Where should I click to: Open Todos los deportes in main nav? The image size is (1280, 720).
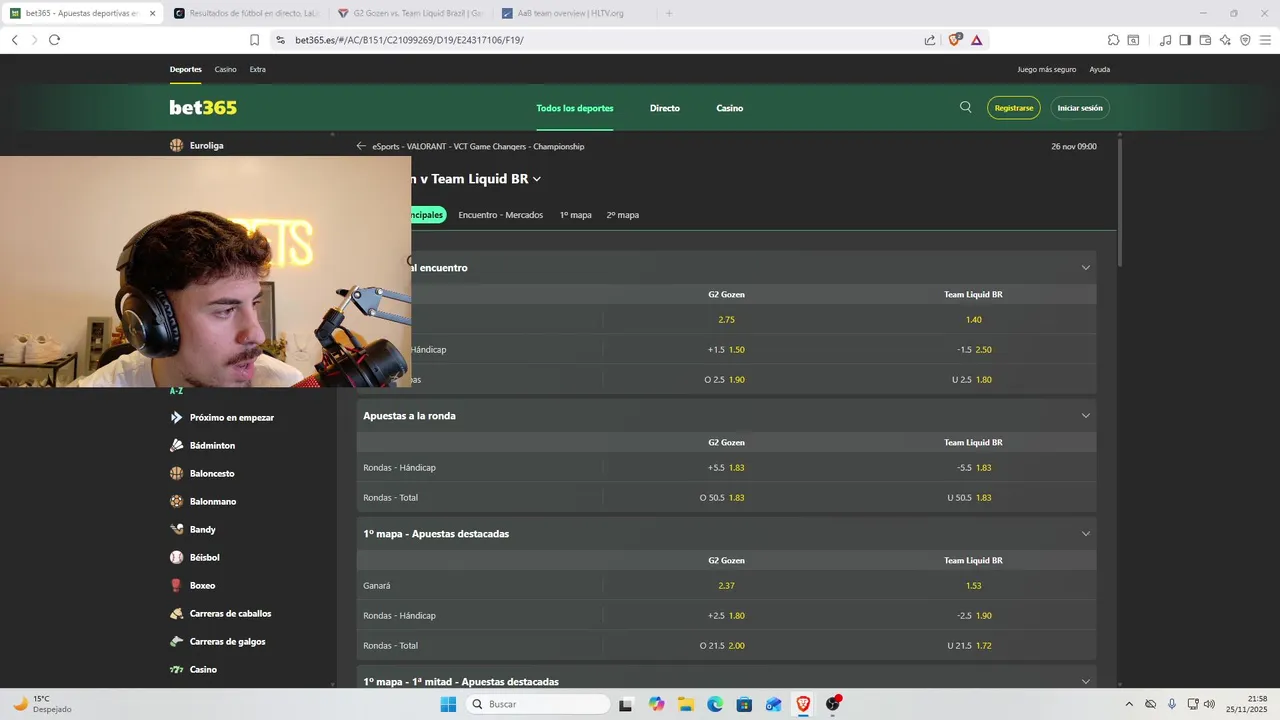575,108
